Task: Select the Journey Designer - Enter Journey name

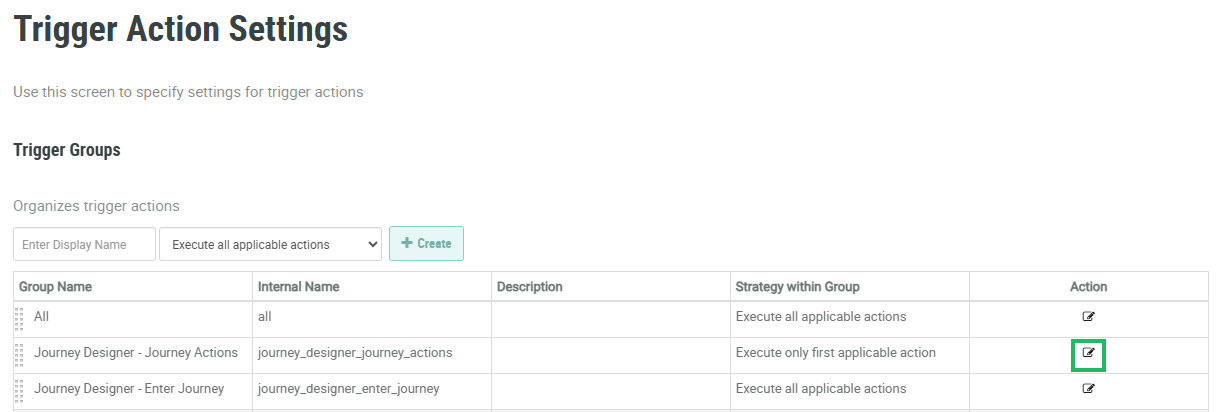Action: [x=129, y=389]
